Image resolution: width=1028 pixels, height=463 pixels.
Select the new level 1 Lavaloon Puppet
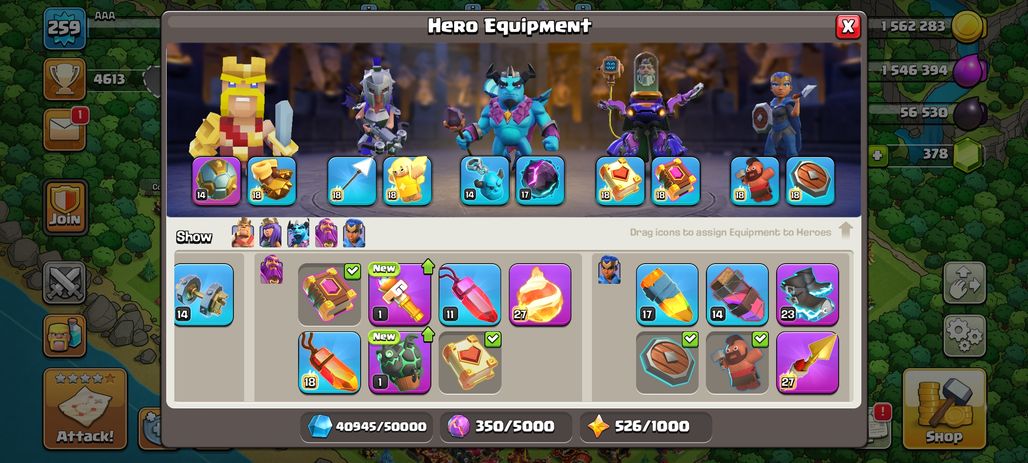(399, 363)
